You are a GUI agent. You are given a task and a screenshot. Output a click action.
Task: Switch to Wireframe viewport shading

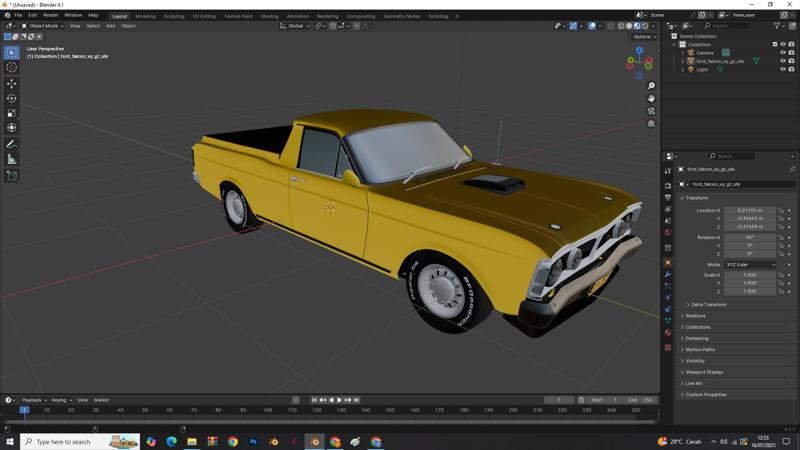(x=621, y=26)
